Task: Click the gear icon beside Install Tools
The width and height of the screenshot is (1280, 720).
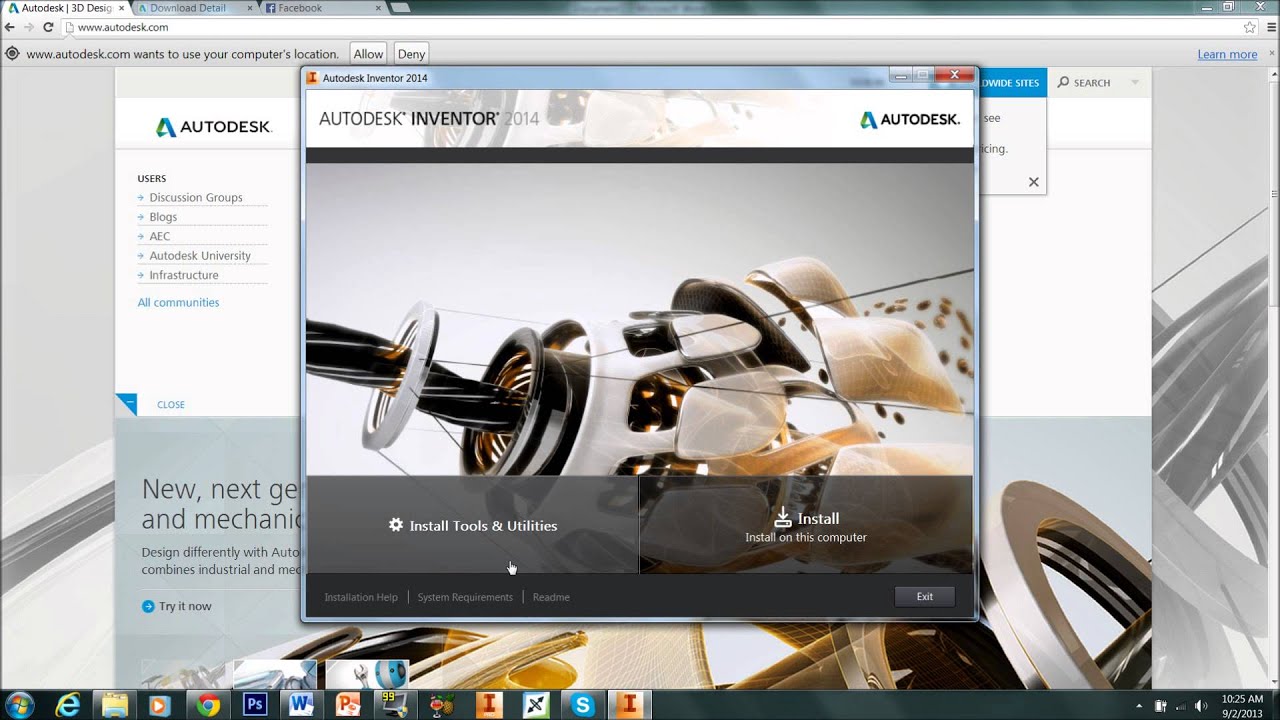Action: [396, 525]
